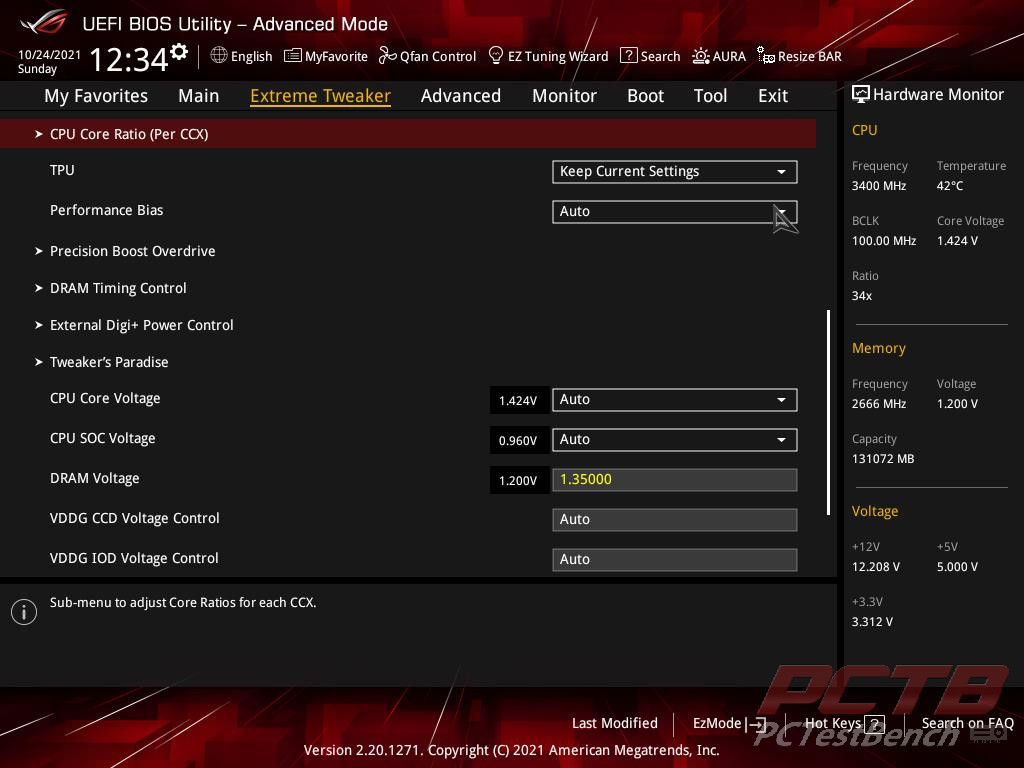Click the ROG logo

tap(43, 22)
